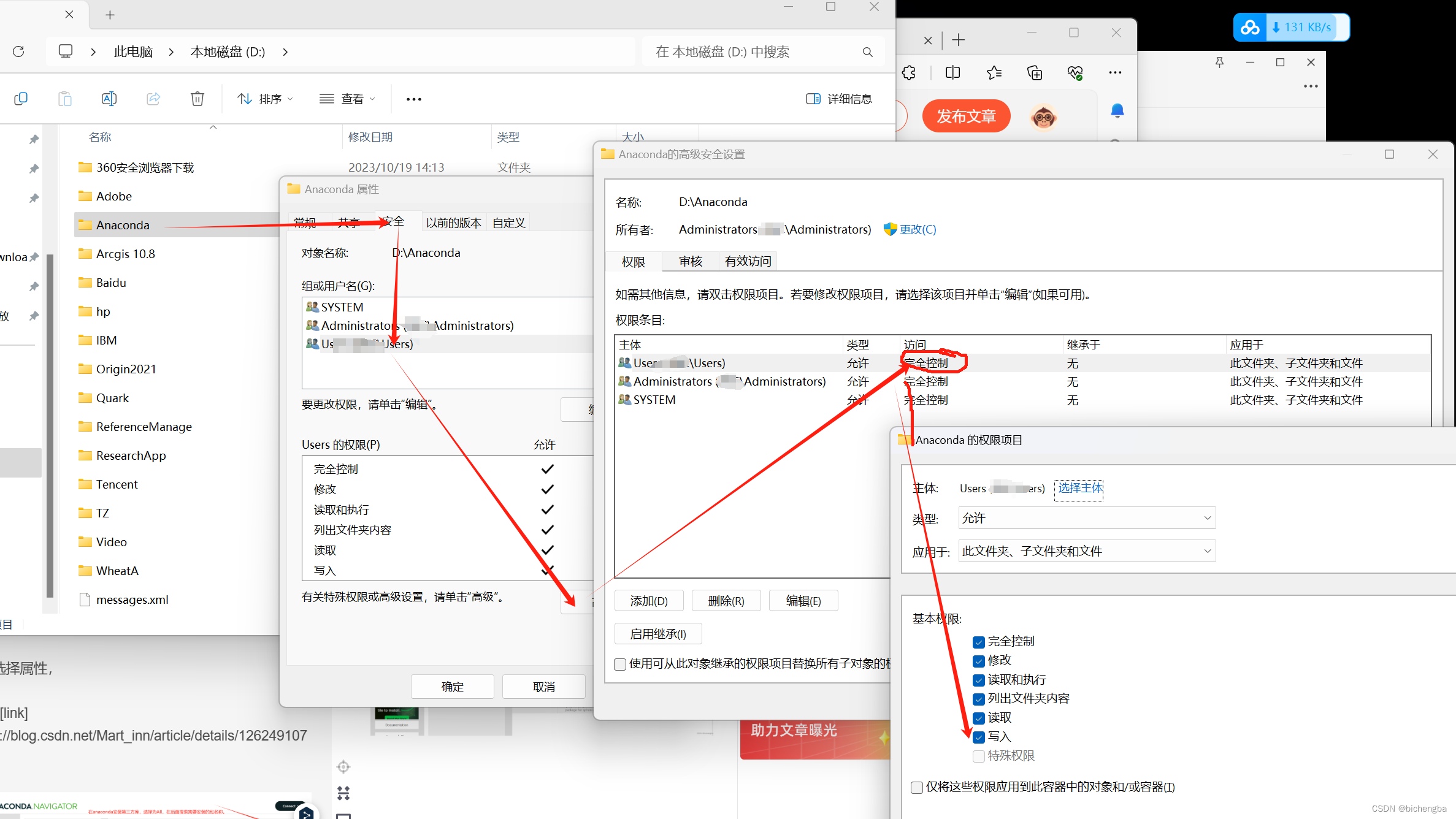Click the Collections icon in Edge toolbar
Viewport: 1456px width, 819px height.
click(1034, 72)
